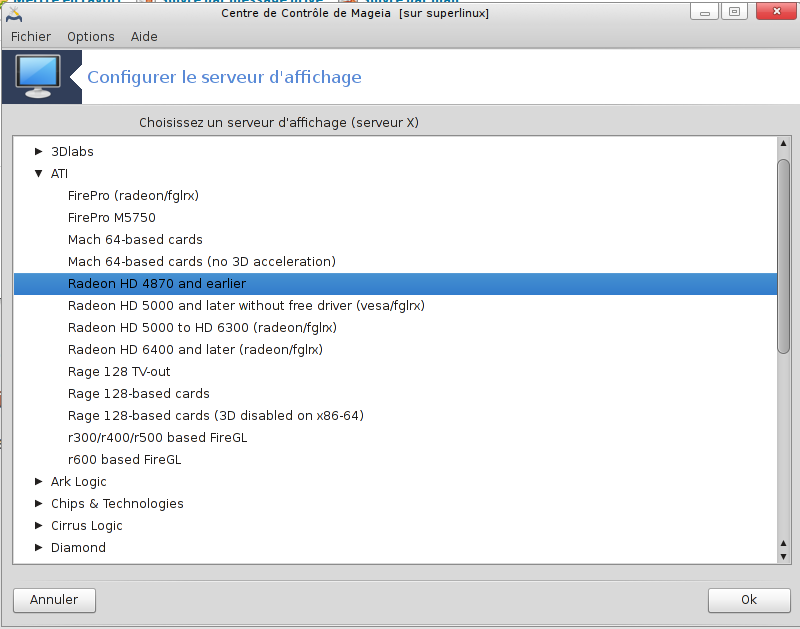The image size is (800, 629).
Task: Click the Ark Logic label
Action: click(79, 482)
